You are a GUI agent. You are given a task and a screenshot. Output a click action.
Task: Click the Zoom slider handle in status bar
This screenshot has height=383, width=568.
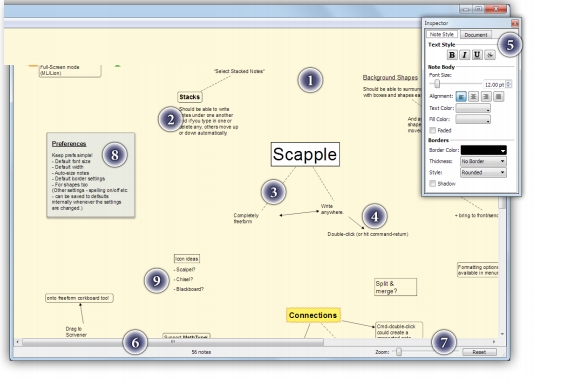pos(399,352)
